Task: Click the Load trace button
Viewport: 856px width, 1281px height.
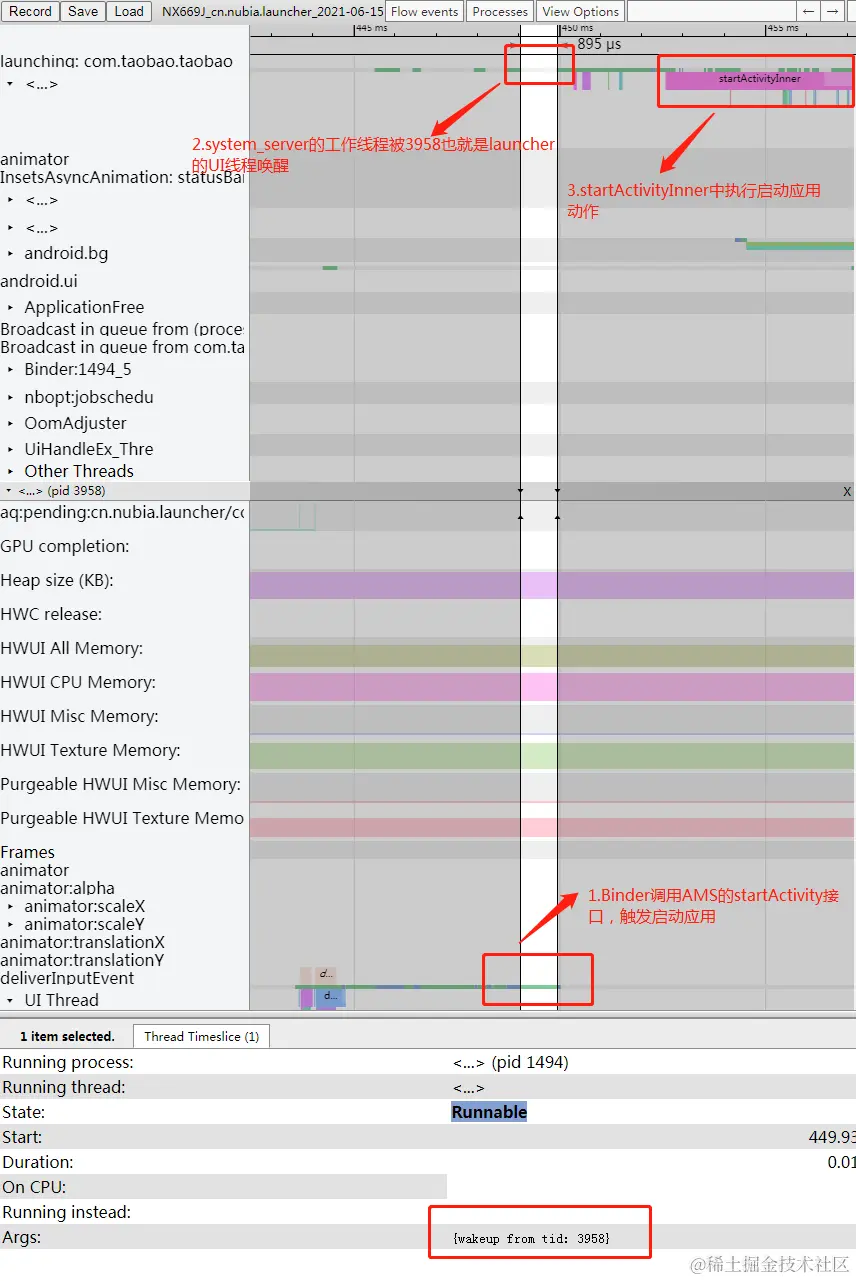Action: [129, 11]
